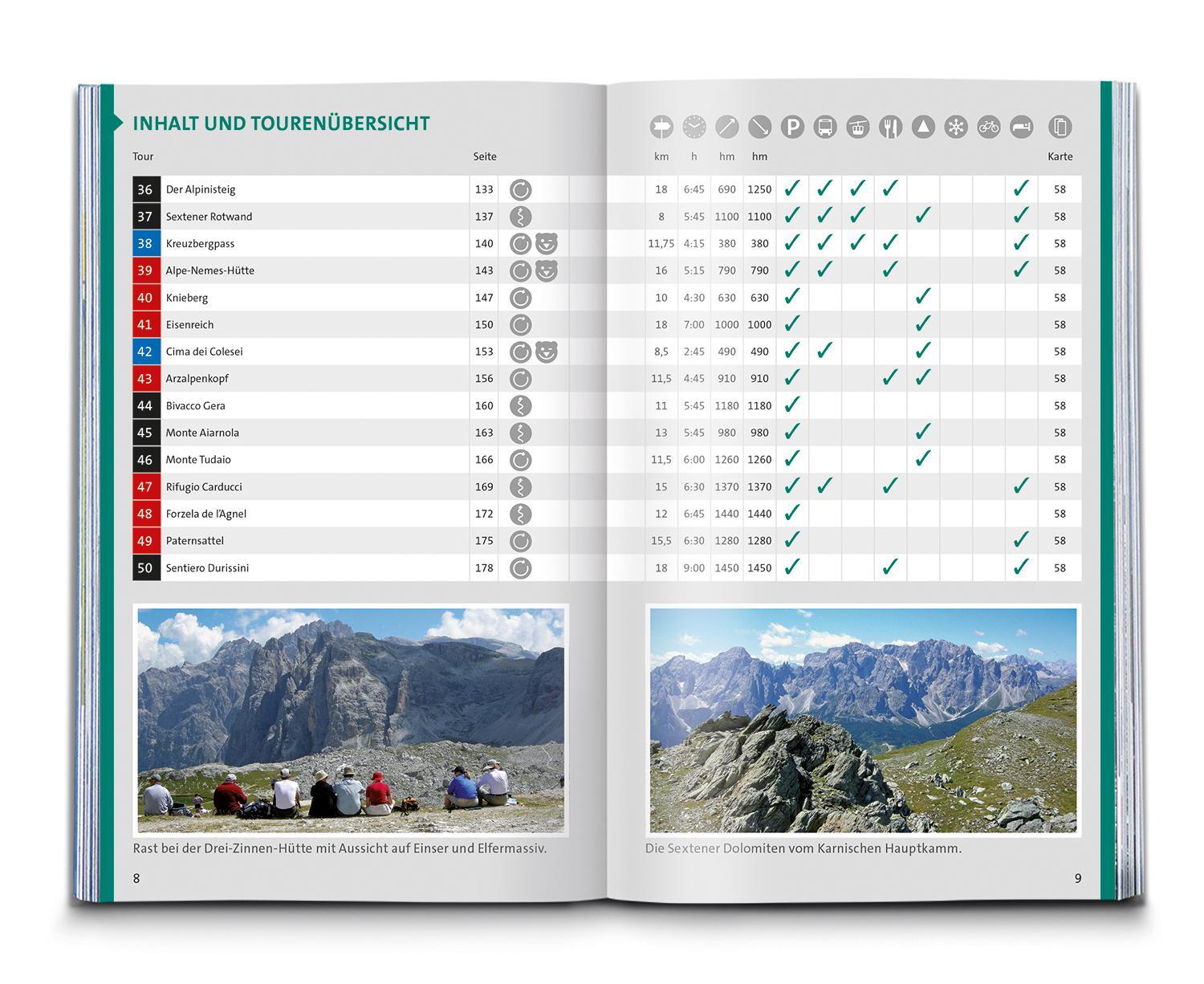
Task: Click the signpost distance icon in header
Action: [661, 127]
